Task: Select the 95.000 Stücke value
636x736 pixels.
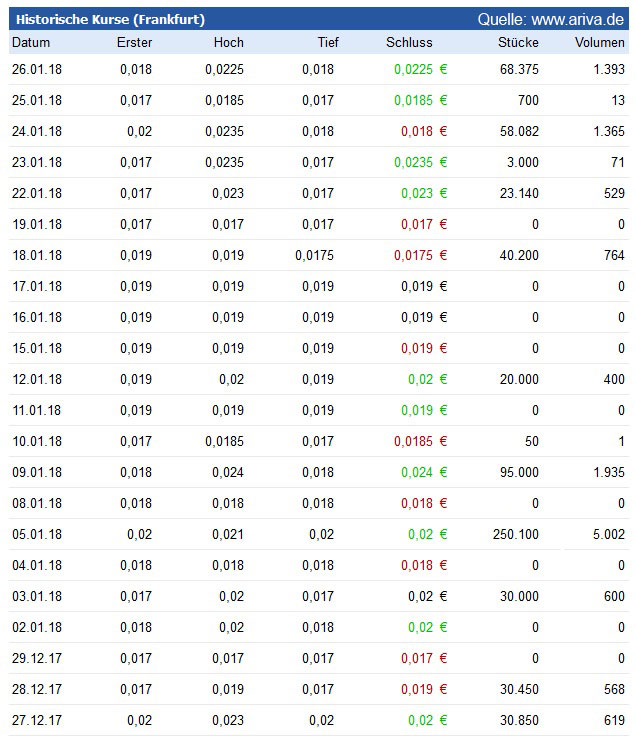Action: [519, 473]
